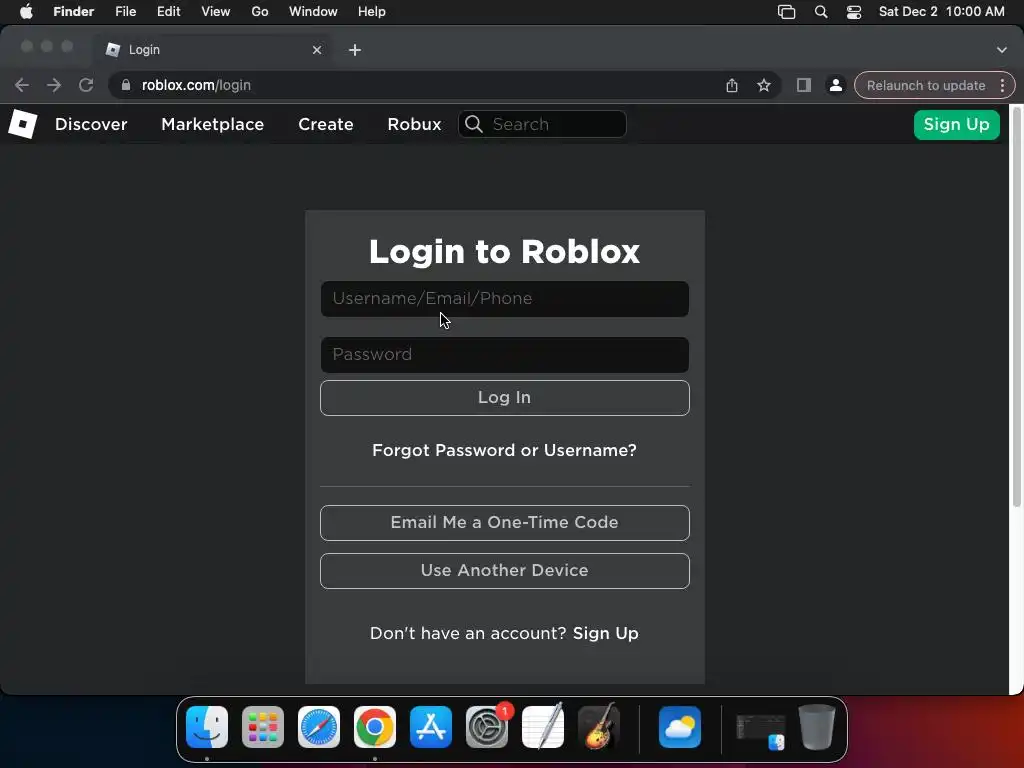The image size is (1024, 768).
Task: Open Finder from the Dock
Action: point(207,727)
